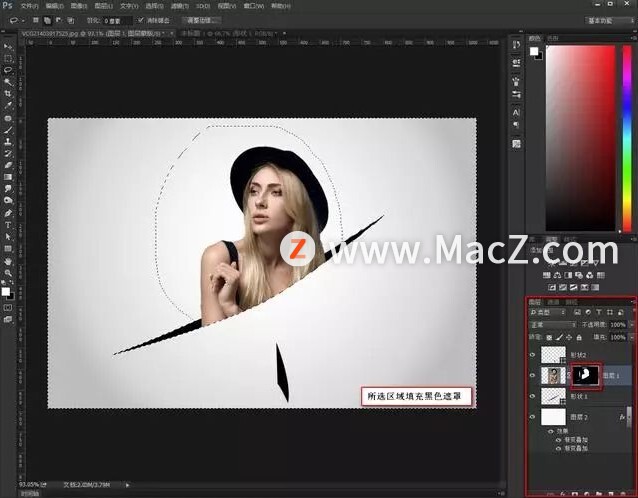Click the New selection option icon
The image size is (638, 498).
[x=36, y=20]
